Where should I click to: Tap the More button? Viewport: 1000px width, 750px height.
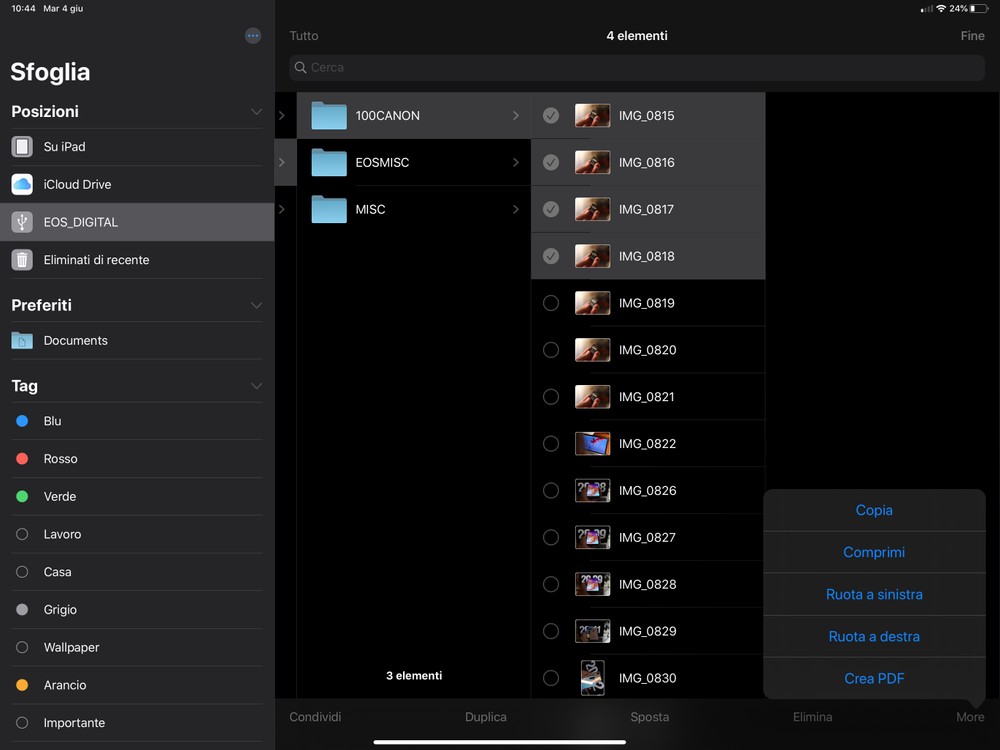click(970, 717)
